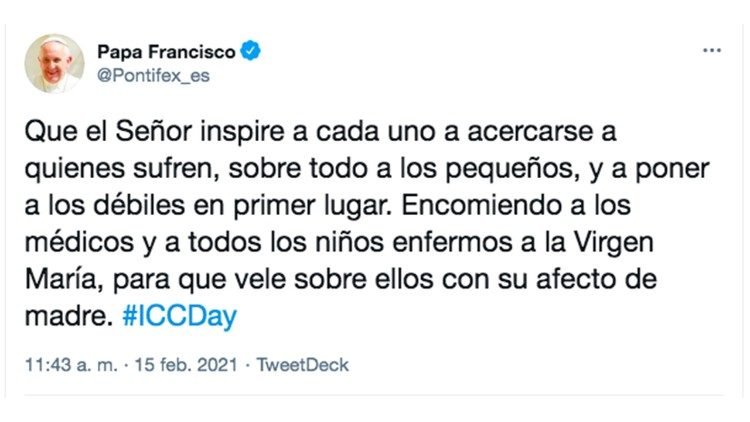Click the Papa Francisco display name
The width and height of the screenshot is (750, 422).
point(164,50)
